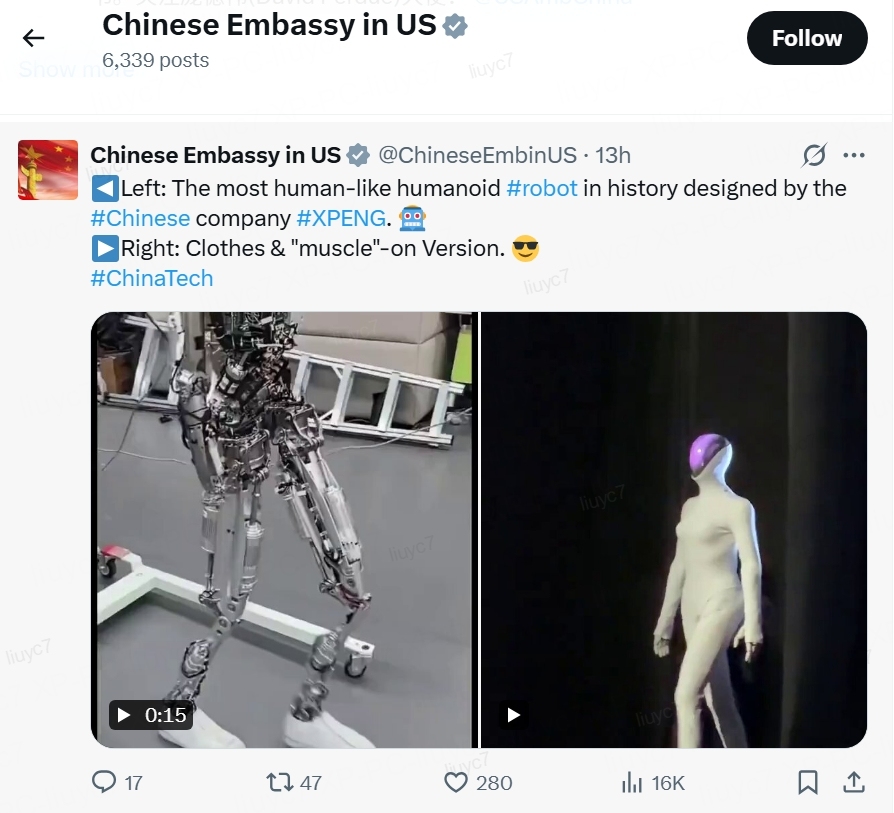The width and height of the screenshot is (894, 813).
Task: Open the right walking robot video thumbnail
Action: pyautogui.click(x=674, y=530)
